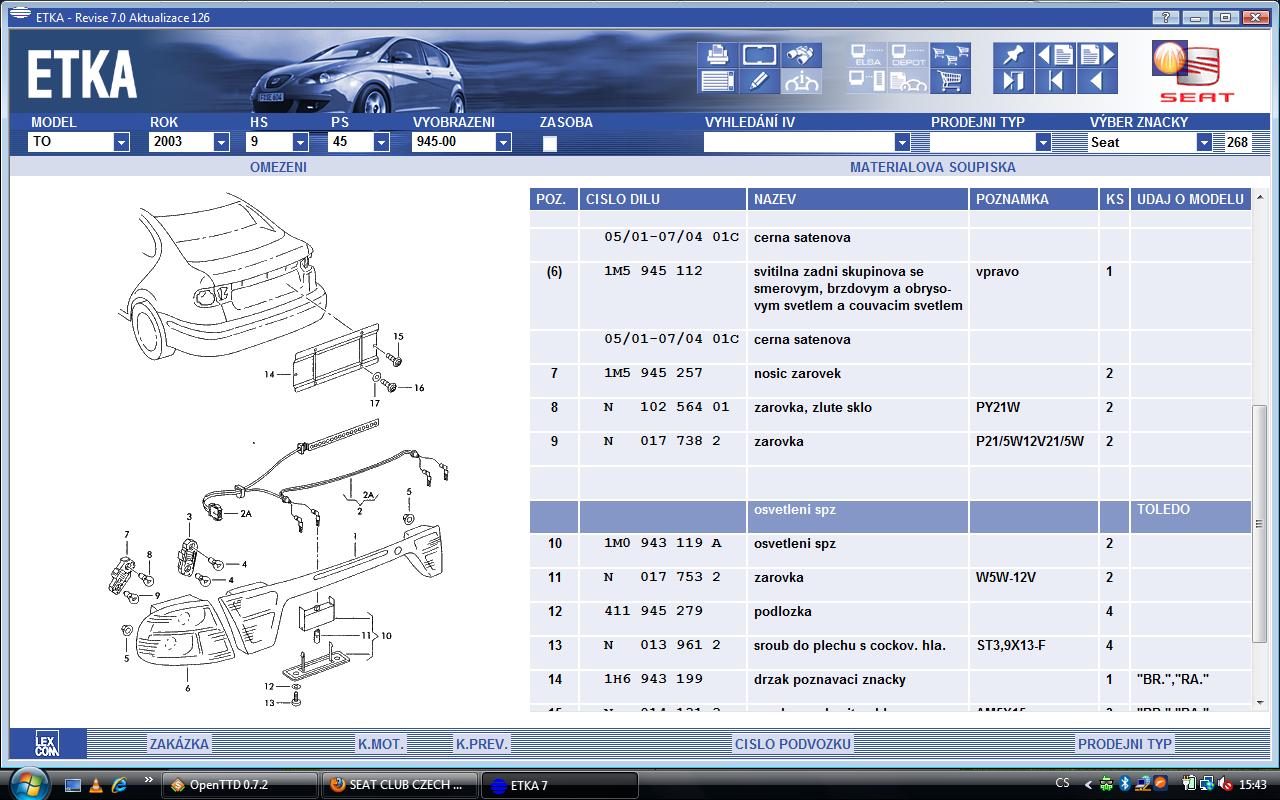Select the pencil edit icon
This screenshot has width=1280, height=800.
760,81
